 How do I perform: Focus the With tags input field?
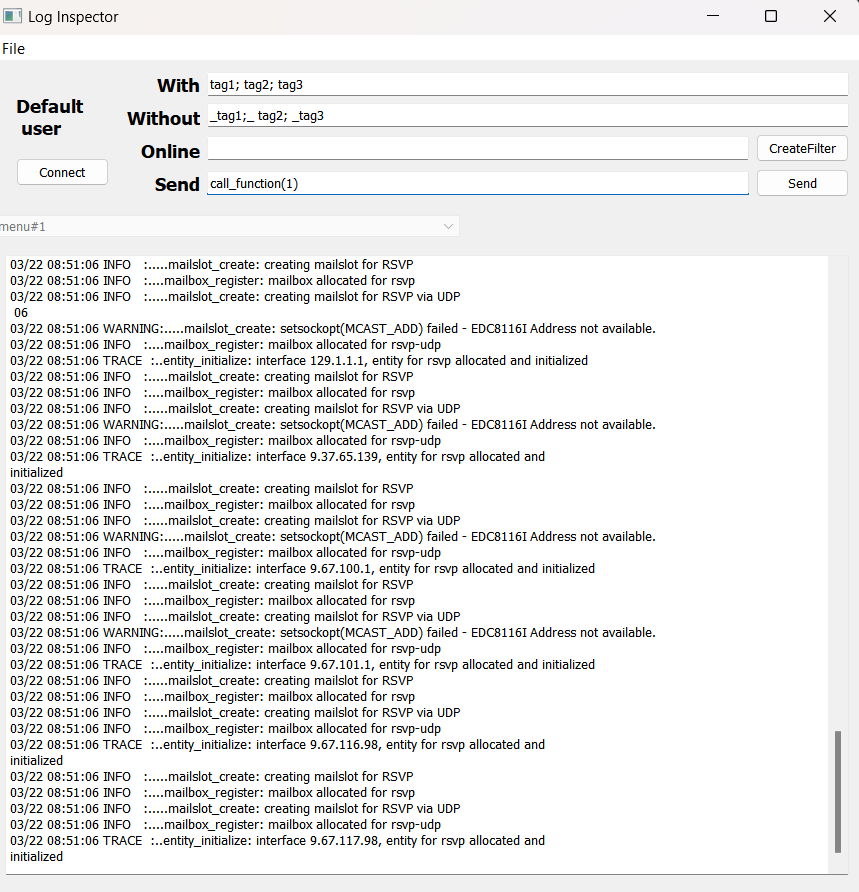(x=527, y=85)
